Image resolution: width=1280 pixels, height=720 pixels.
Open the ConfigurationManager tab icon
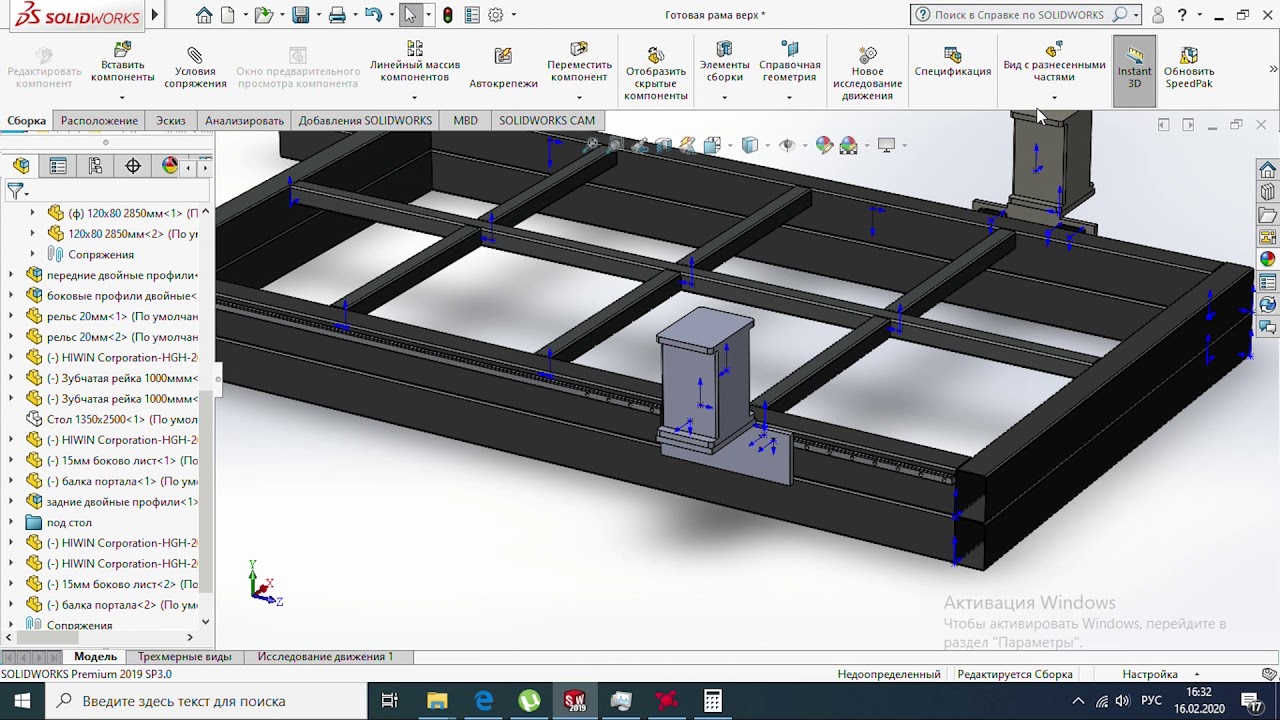point(95,166)
